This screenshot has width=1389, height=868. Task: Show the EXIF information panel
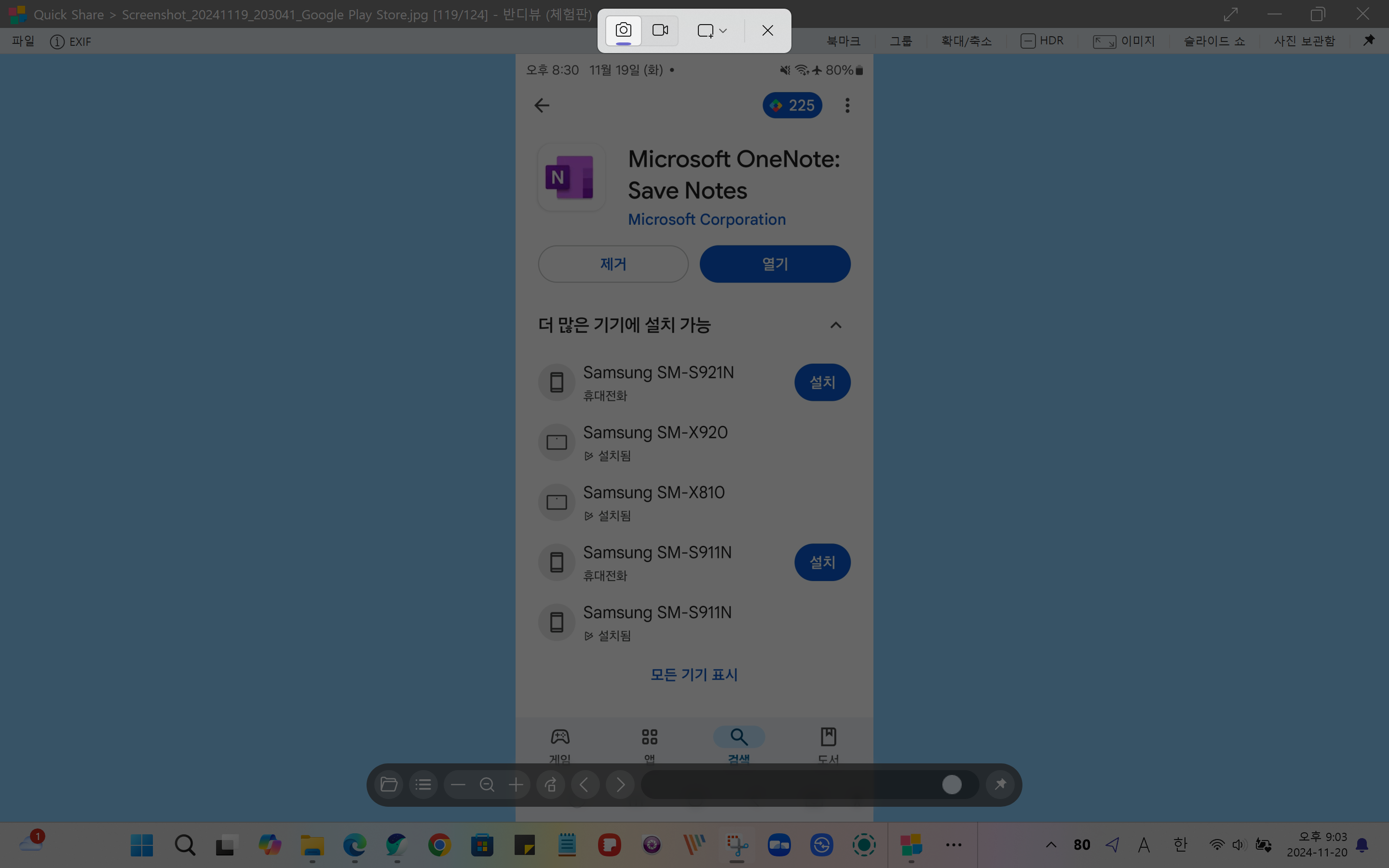(70, 41)
